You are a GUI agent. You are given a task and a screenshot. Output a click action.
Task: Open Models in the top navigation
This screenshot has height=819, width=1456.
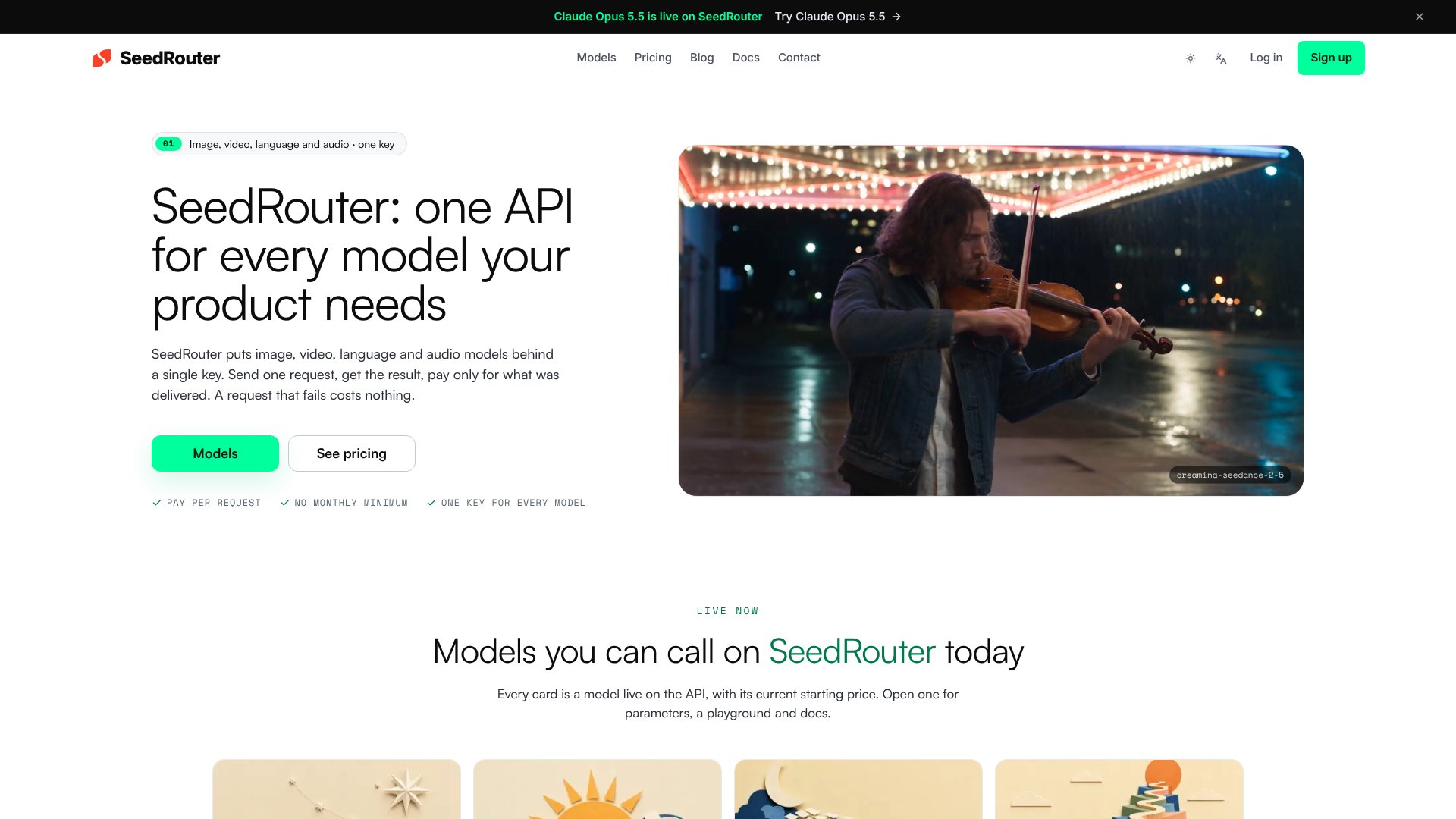pyautogui.click(x=596, y=58)
